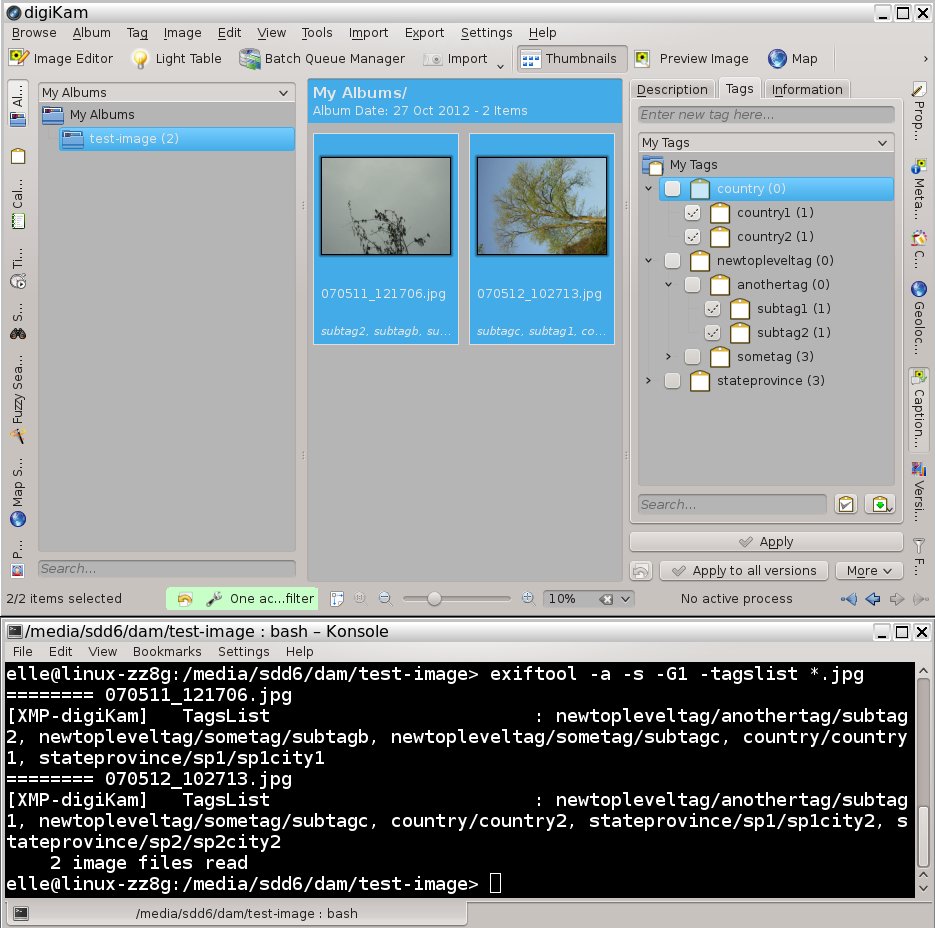Open the Albums left sidebar tab

[18, 105]
